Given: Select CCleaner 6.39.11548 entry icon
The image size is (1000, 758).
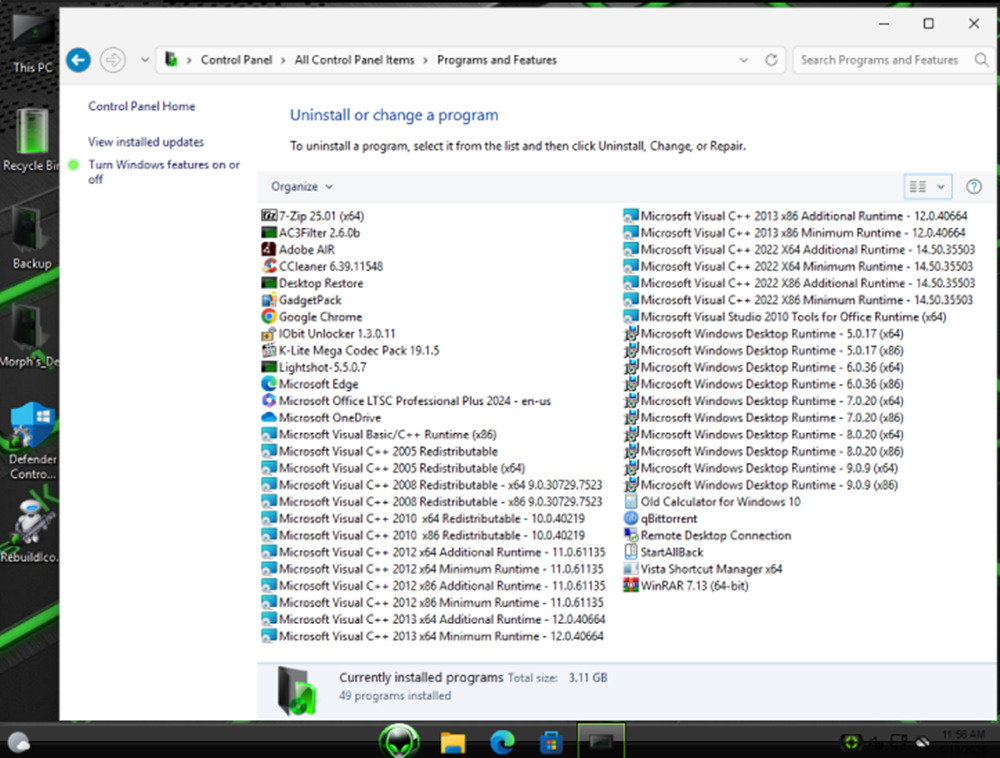Looking at the screenshot, I should pyautogui.click(x=268, y=267).
